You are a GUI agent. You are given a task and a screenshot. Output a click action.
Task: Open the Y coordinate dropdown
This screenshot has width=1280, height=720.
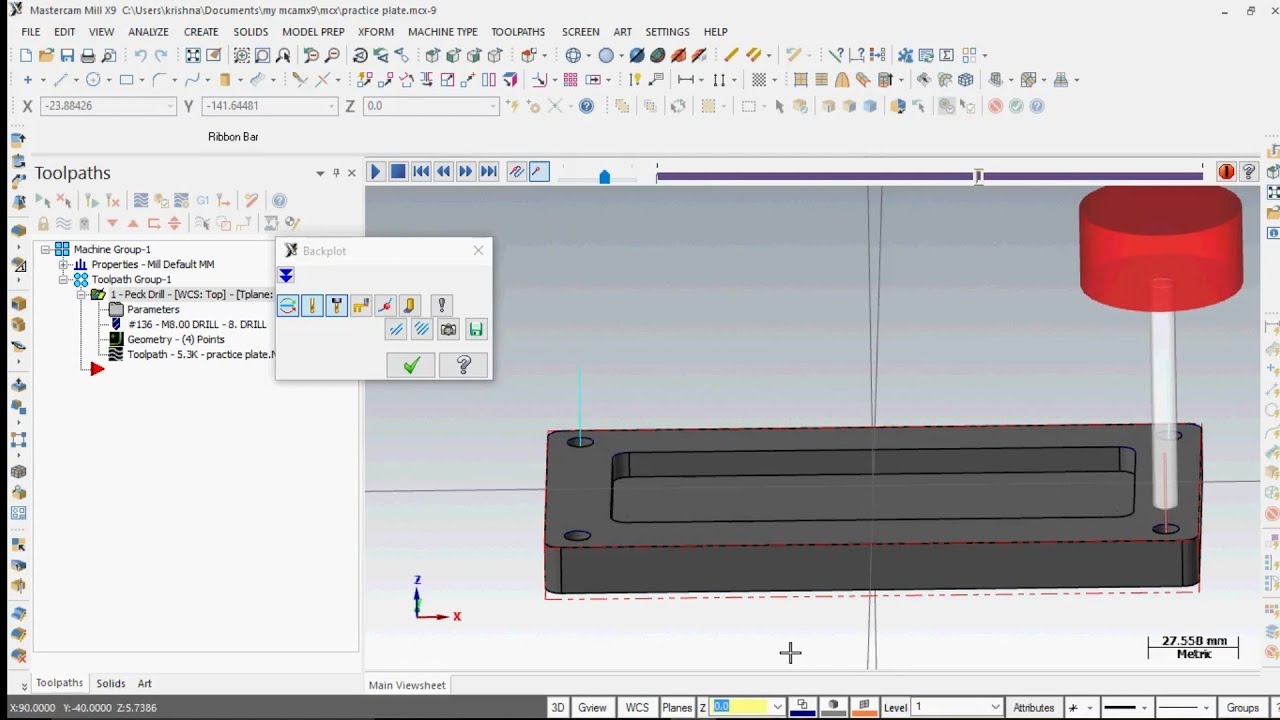click(x=332, y=106)
